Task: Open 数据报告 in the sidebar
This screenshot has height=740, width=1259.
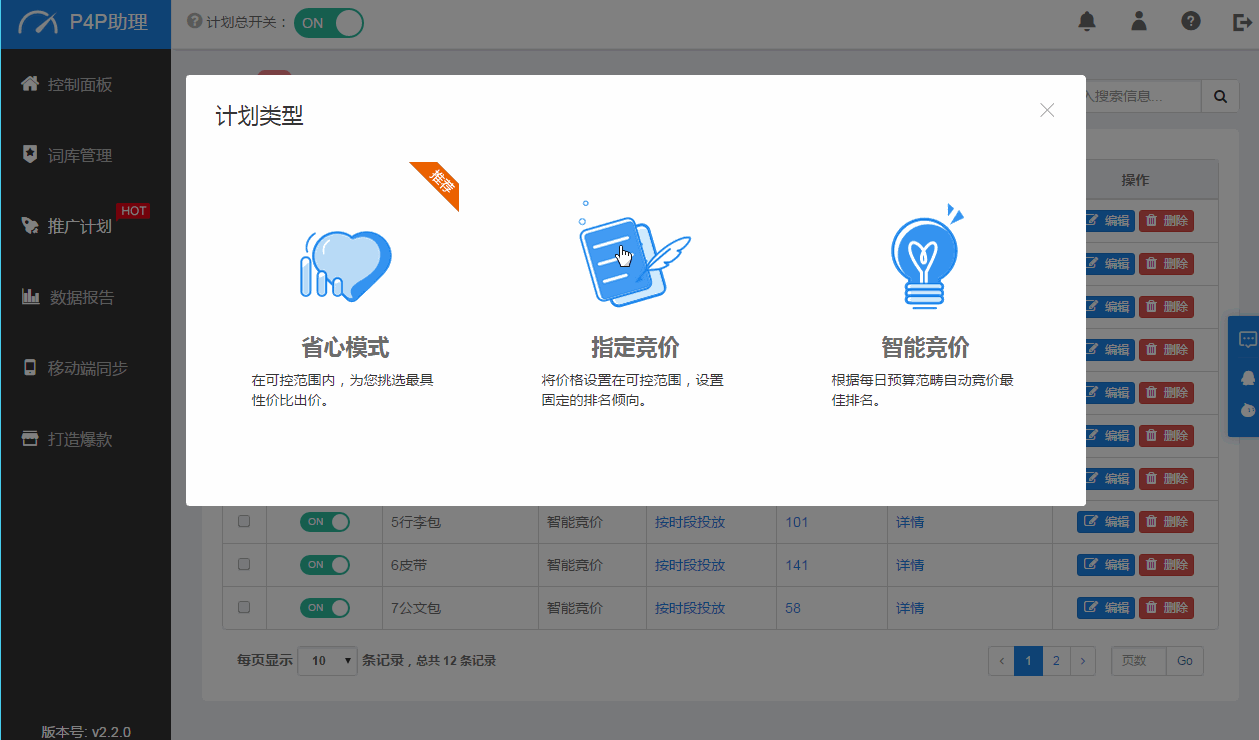Action: click(x=82, y=298)
